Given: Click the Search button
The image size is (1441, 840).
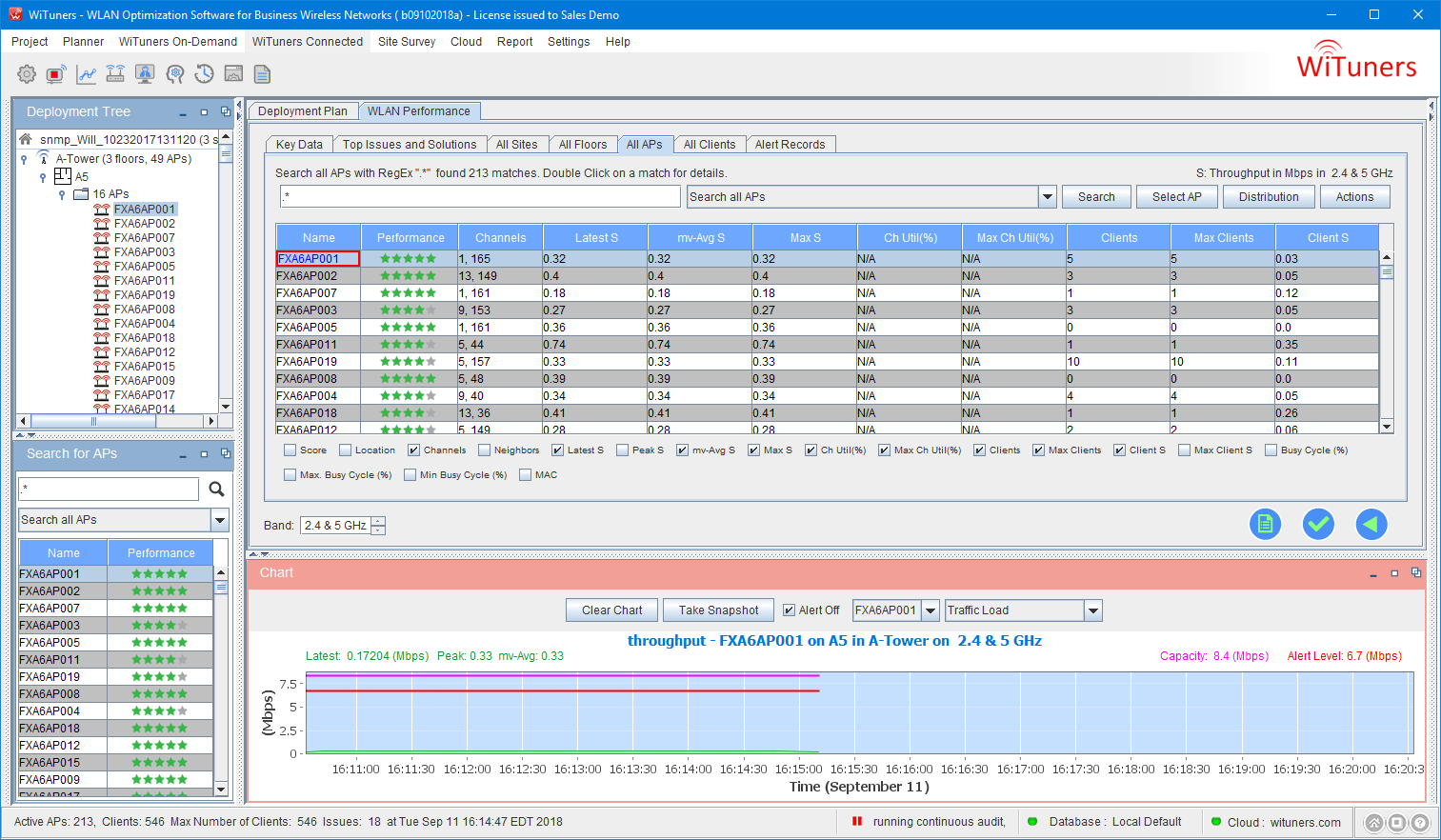Looking at the screenshot, I should [x=1096, y=197].
